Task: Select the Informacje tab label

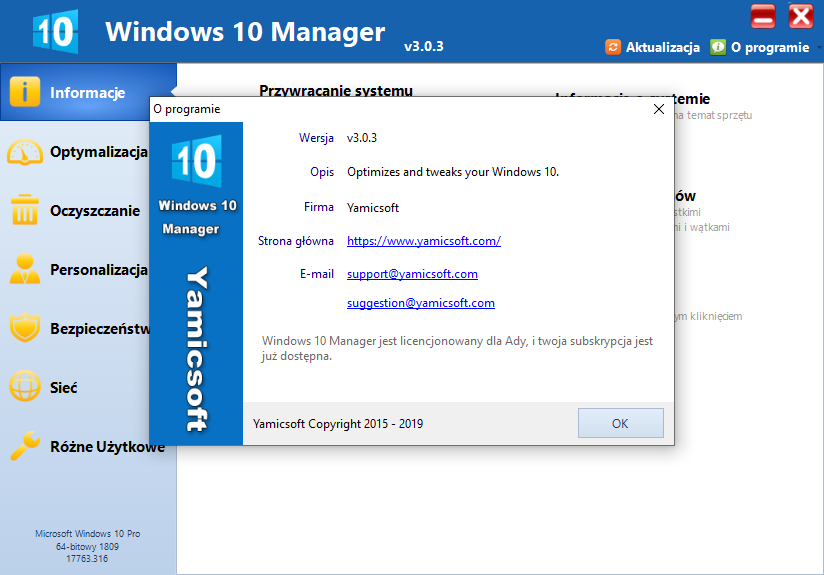Action: (88, 93)
